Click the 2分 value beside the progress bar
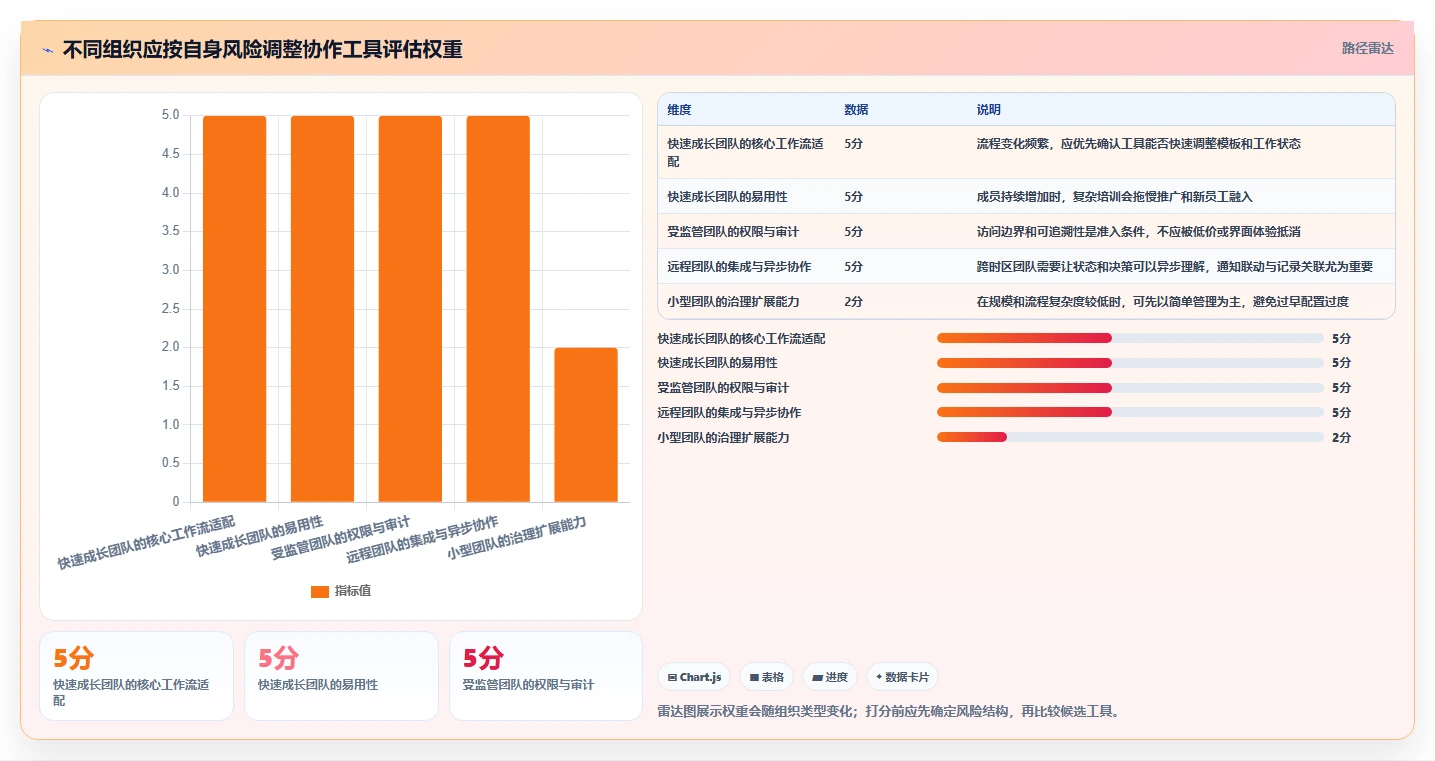Image resolution: width=1435 pixels, height=761 pixels. (1341, 437)
